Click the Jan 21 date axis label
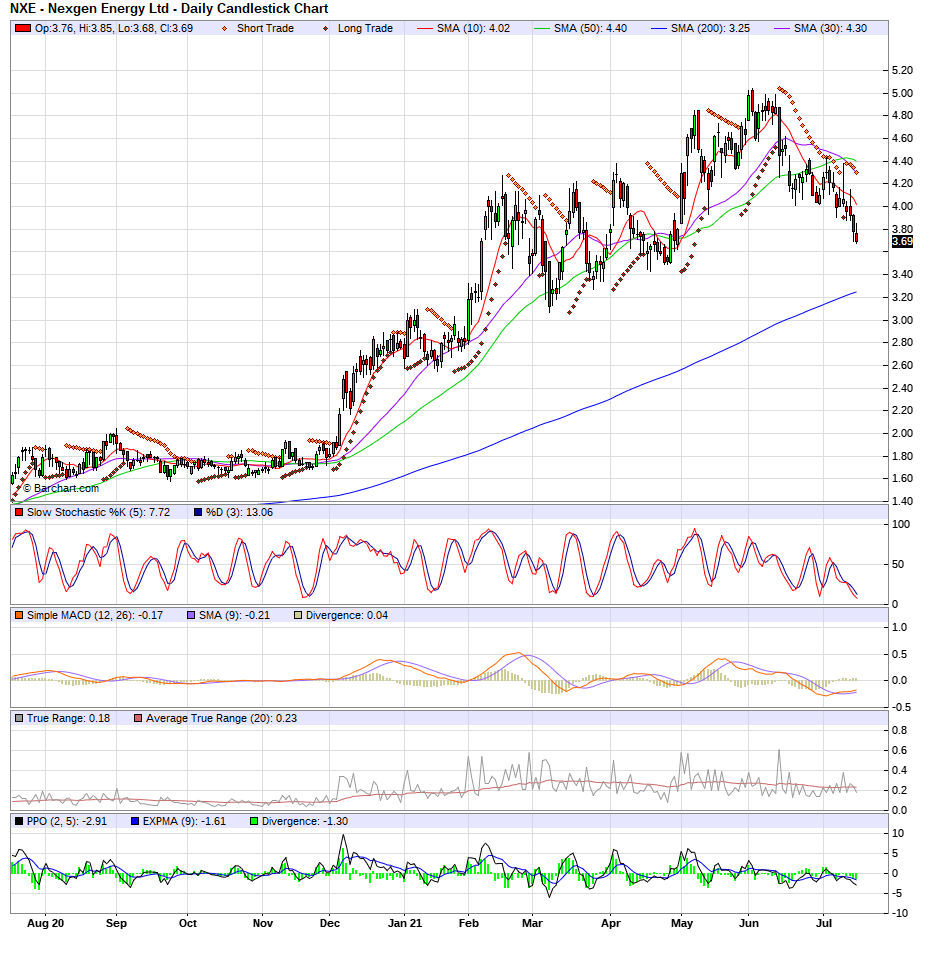The height and width of the screenshot is (954, 930). click(x=405, y=923)
